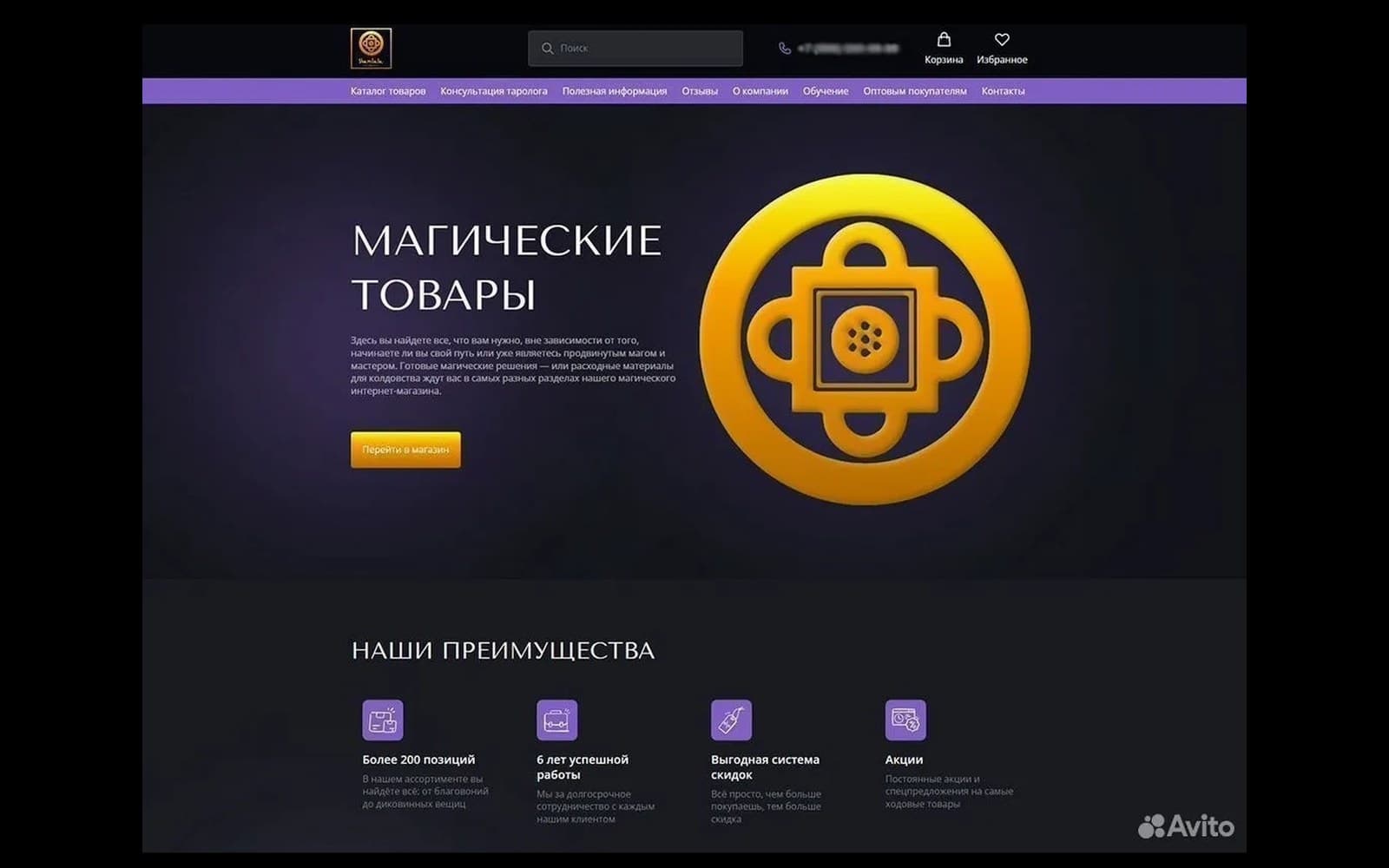Click the МАГИЧЕСКИЕ ТОВАРЫ headline
1389x868 pixels.
point(506,267)
